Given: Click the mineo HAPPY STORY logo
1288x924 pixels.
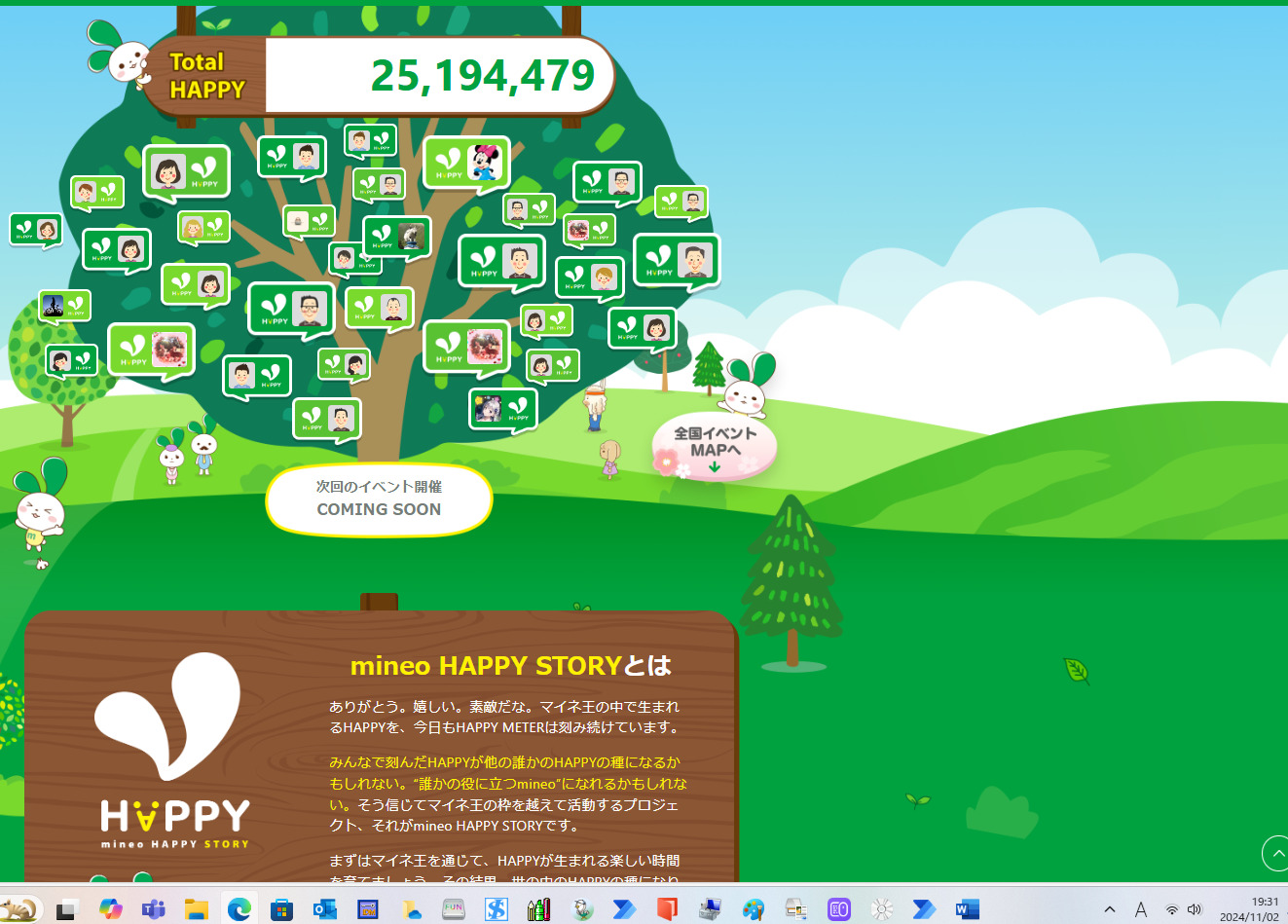Looking at the screenshot, I should [x=175, y=752].
